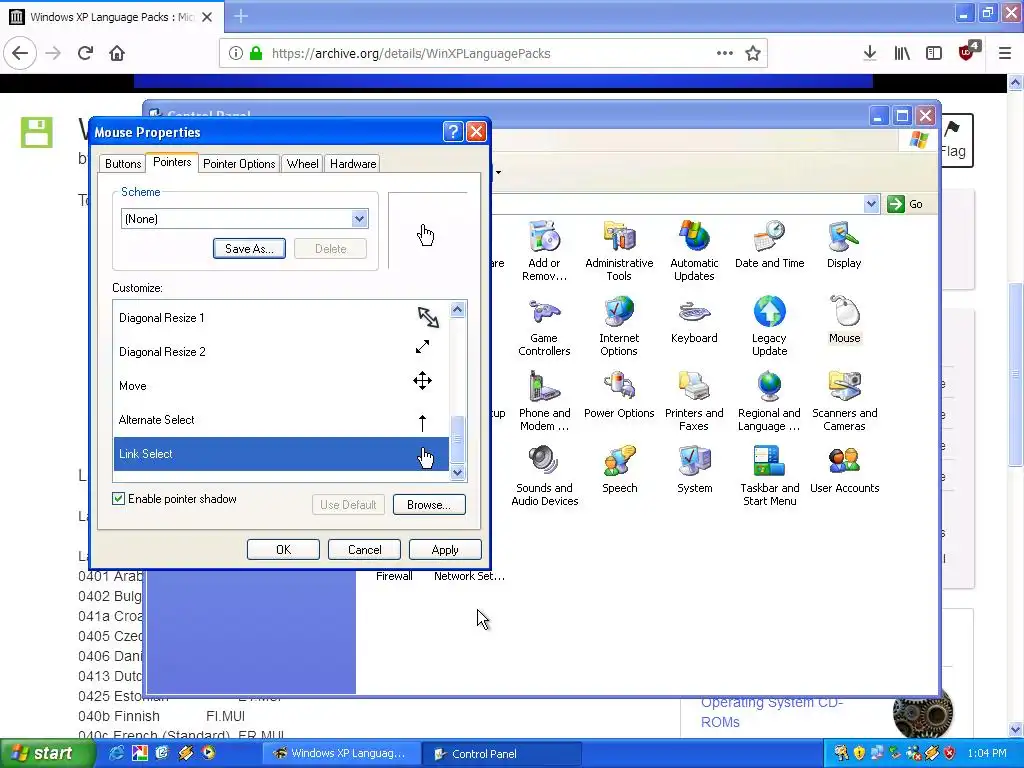
Task: Select the Move pointer row
Action: pyautogui.click(x=281, y=386)
